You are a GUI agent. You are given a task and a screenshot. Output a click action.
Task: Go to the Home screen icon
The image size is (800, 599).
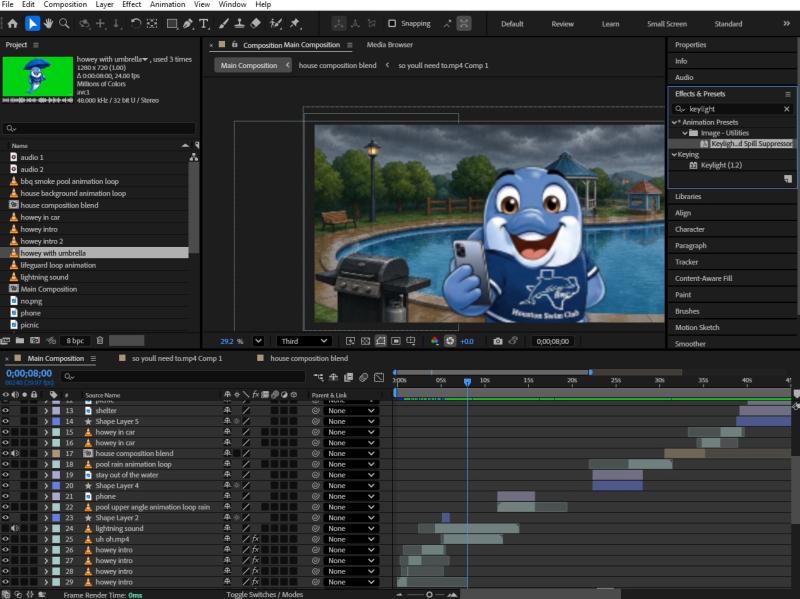12,23
